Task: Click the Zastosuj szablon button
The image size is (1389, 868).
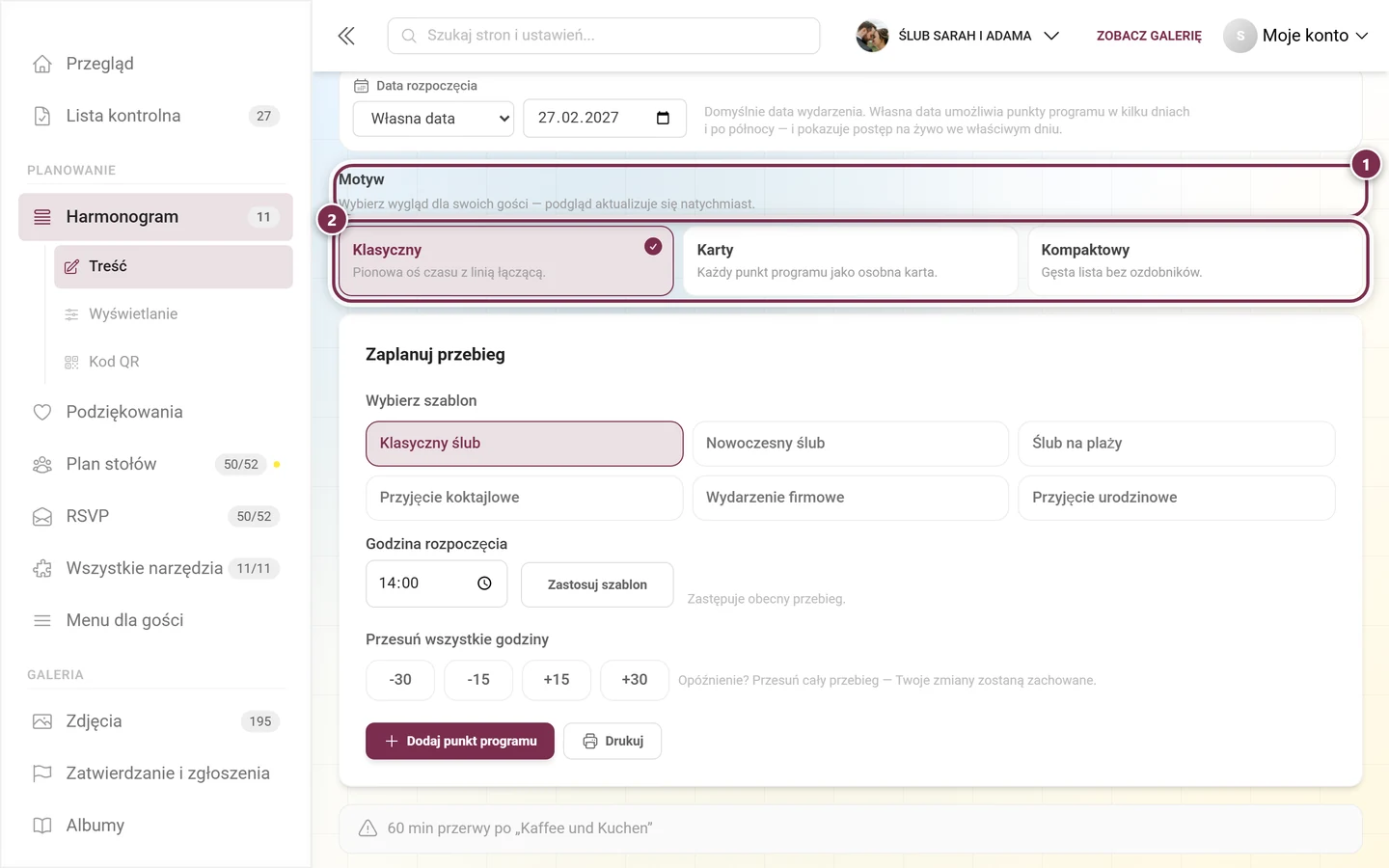Action: click(x=597, y=584)
